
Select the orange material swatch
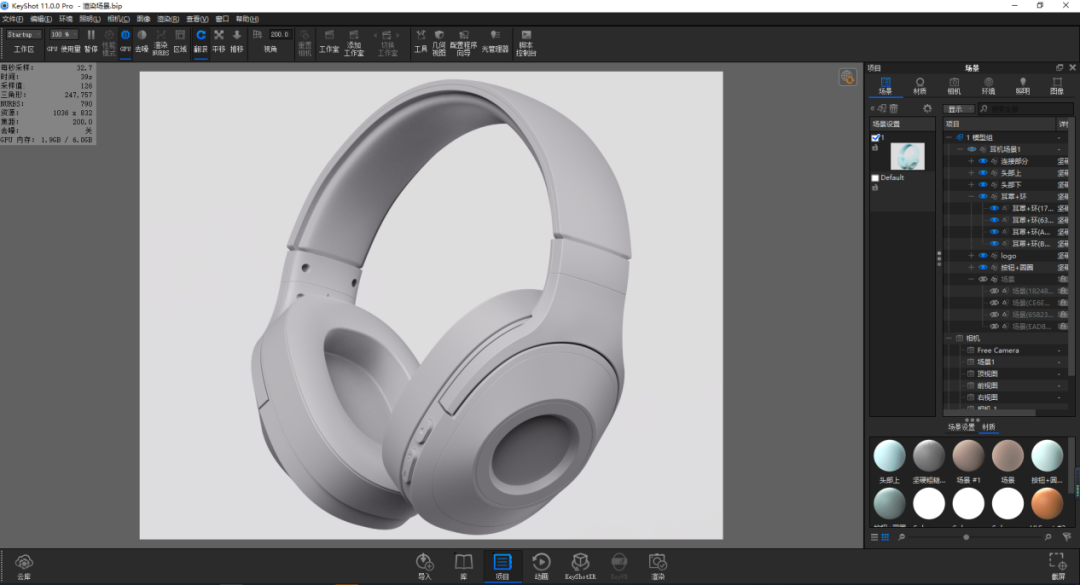tap(1047, 504)
